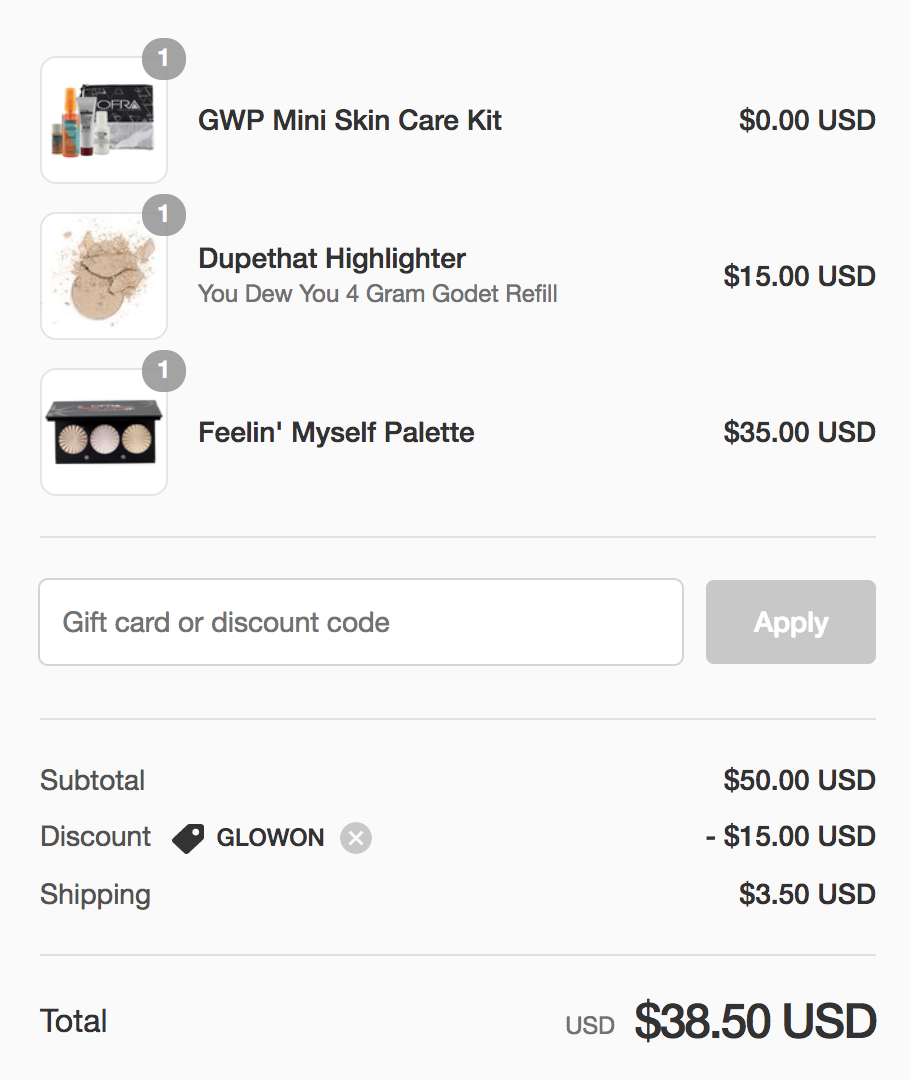Screen dimensions: 910x1080
Task: Click the $50.00 USD subtotal amount
Action: (799, 780)
